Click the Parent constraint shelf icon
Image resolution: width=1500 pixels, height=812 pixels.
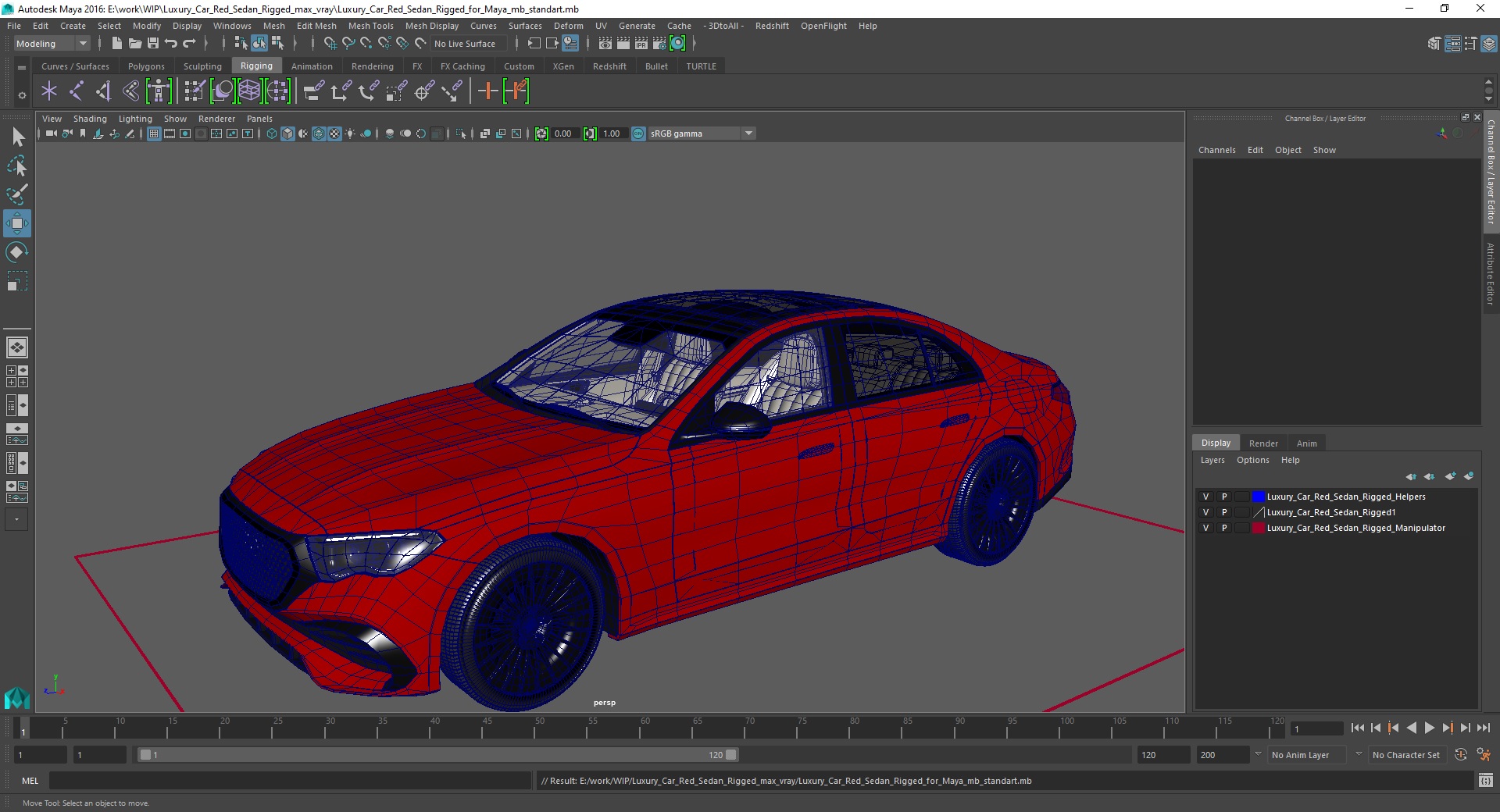[x=314, y=91]
